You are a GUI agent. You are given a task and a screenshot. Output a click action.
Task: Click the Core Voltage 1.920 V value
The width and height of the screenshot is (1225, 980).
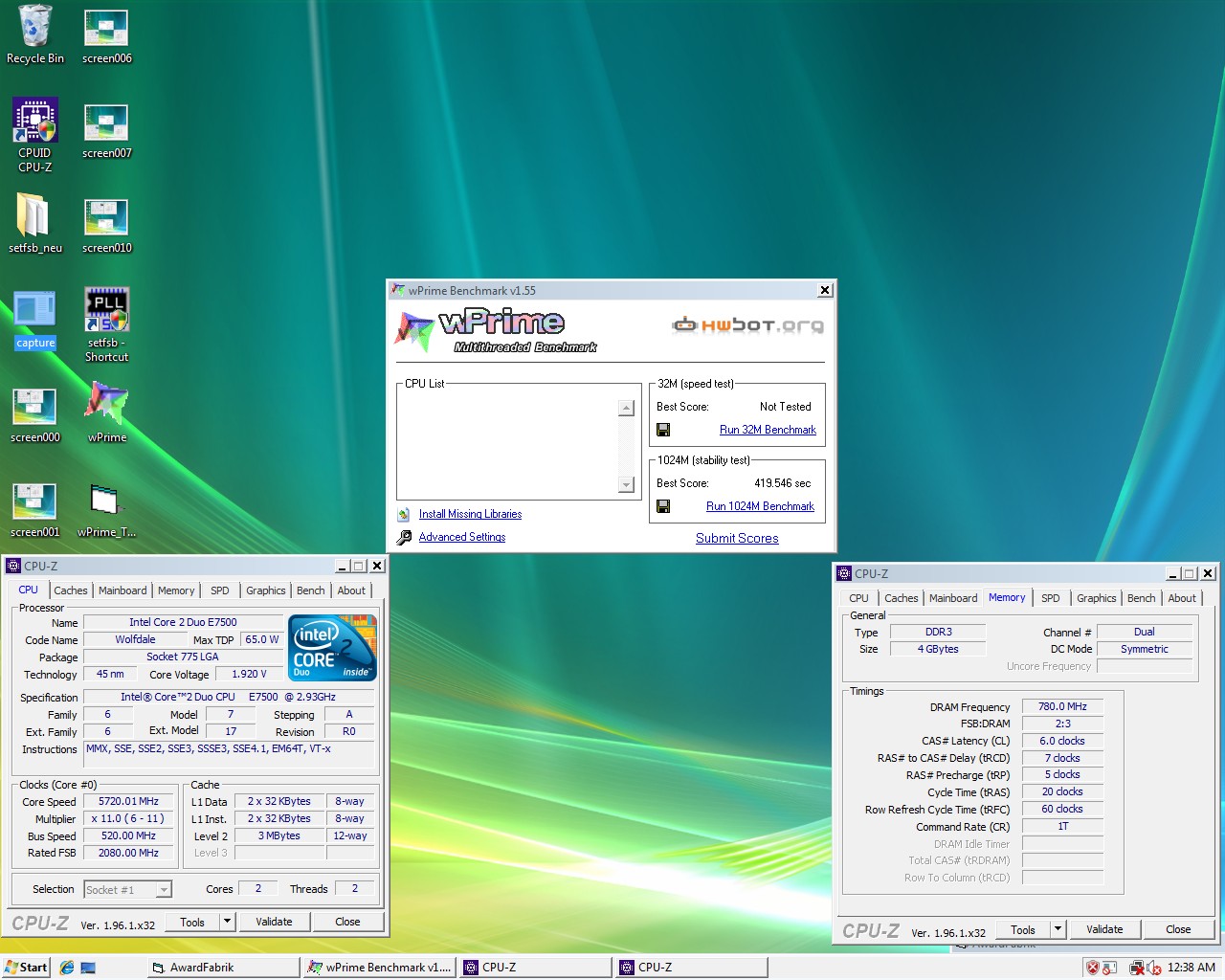point(249,674)
